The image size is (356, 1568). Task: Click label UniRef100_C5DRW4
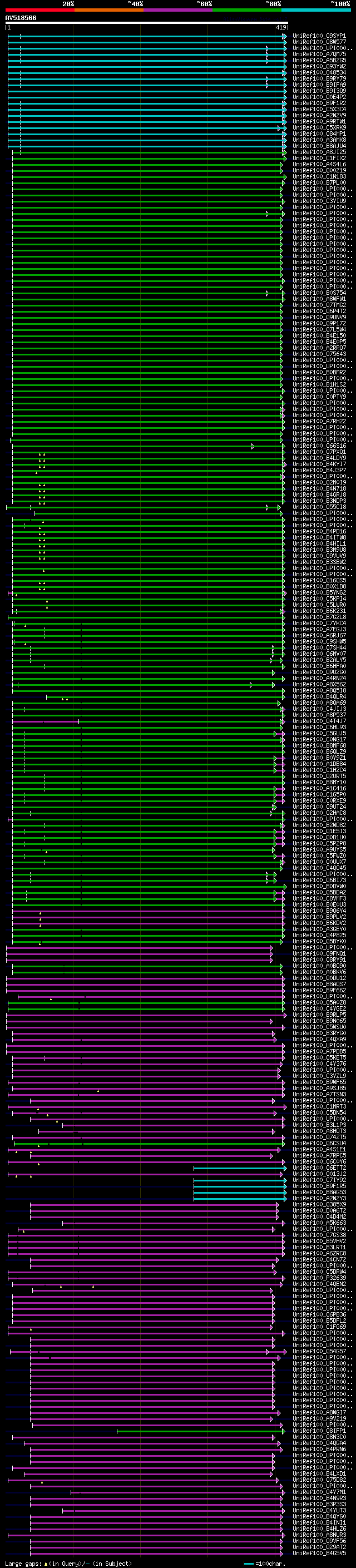319,1272
